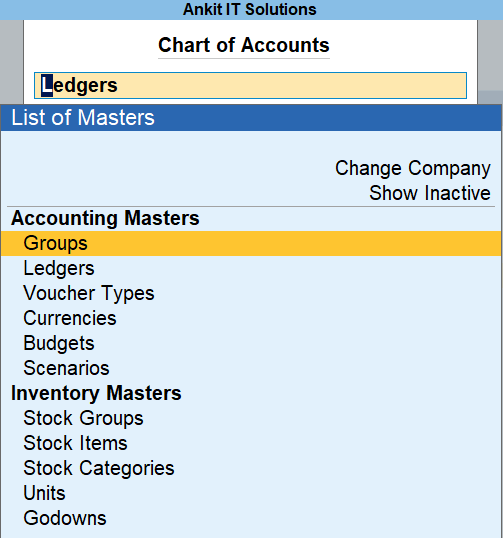Open Godowns in Inventory Masters
Image resolution: width=503 pixels, height=538 pixels.
(251, 518)
